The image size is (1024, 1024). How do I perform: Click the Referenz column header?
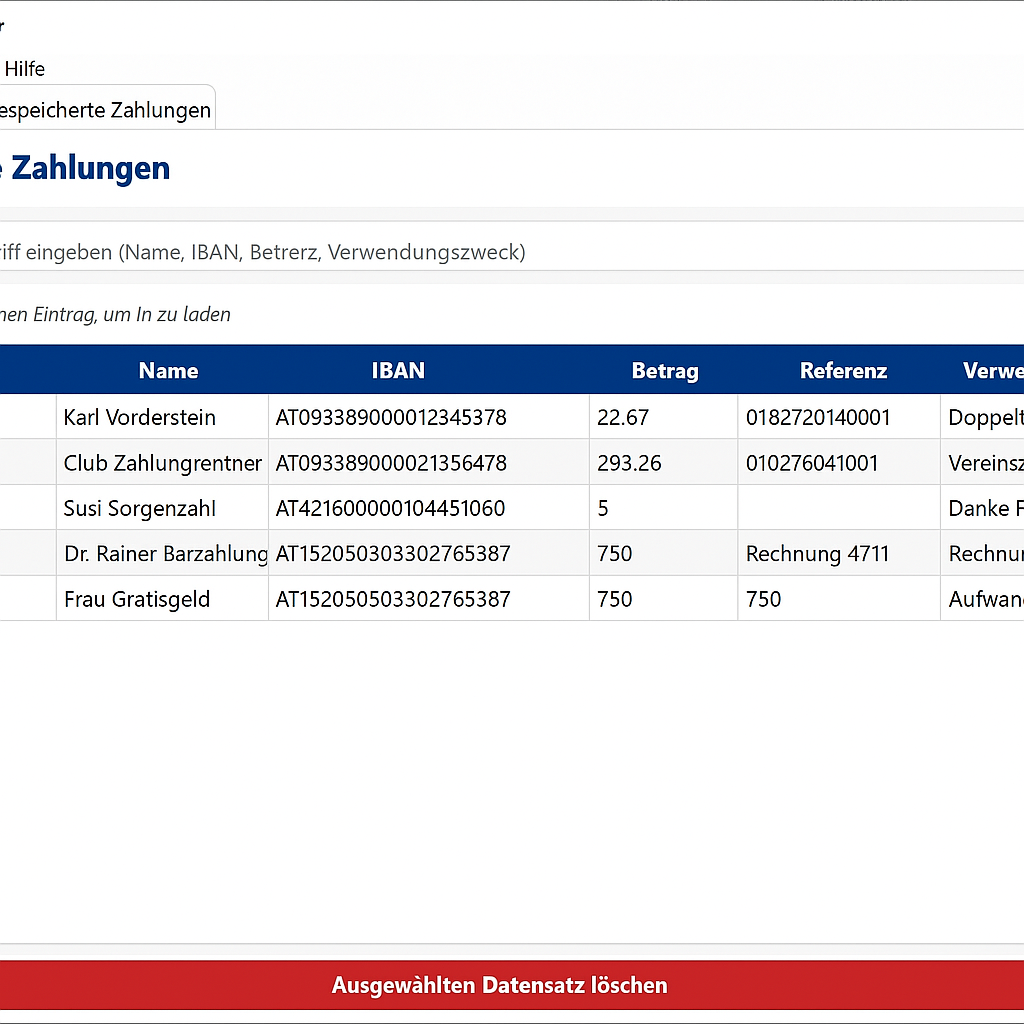(843, 371)
